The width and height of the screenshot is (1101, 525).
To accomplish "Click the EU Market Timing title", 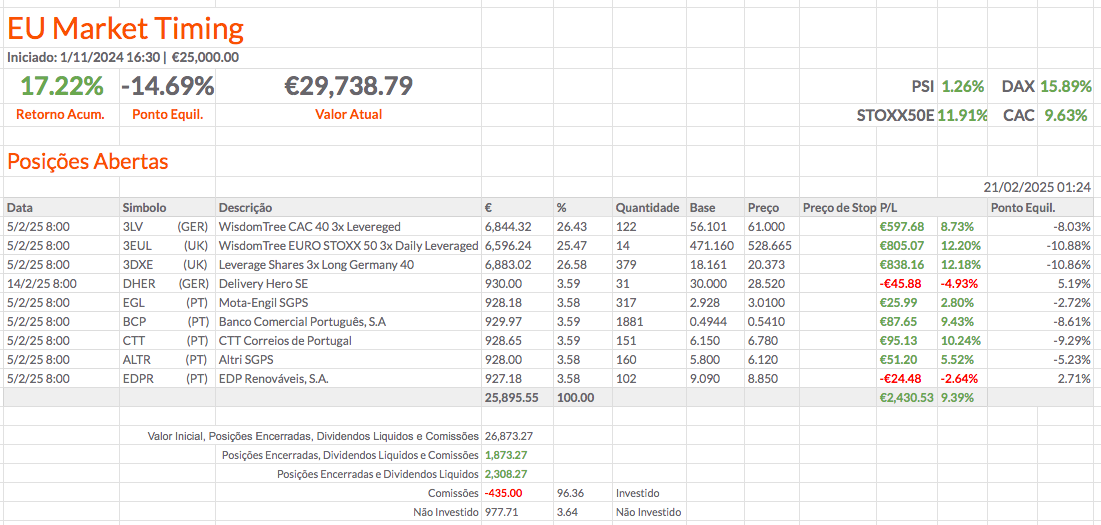I will point(126,28).
